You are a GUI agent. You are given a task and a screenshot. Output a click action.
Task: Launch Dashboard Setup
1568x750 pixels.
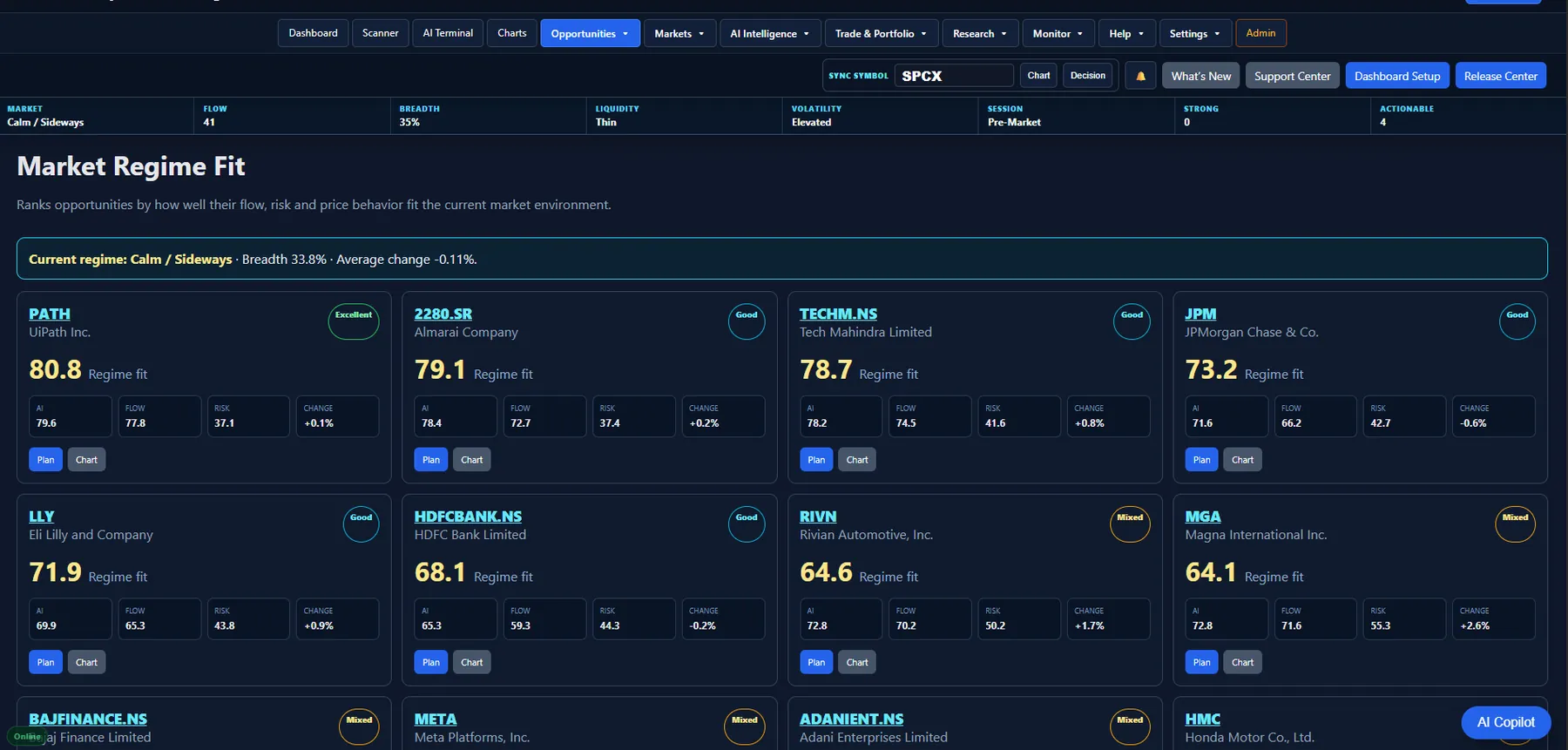pyautogui.click(x=1397, y=76)
